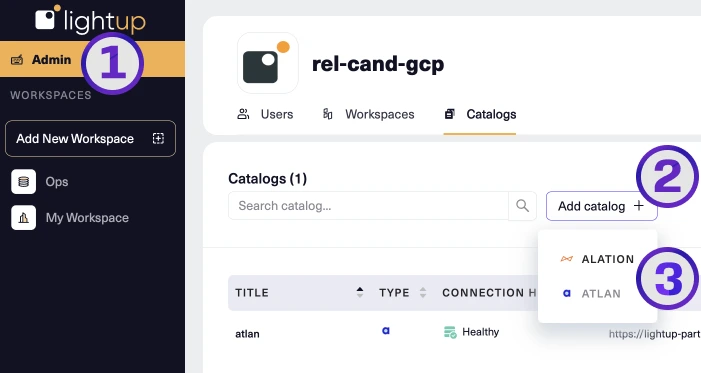701x373 pixels.
Task: Choose ALATION from the catalog menu
Action: [597, 259]
